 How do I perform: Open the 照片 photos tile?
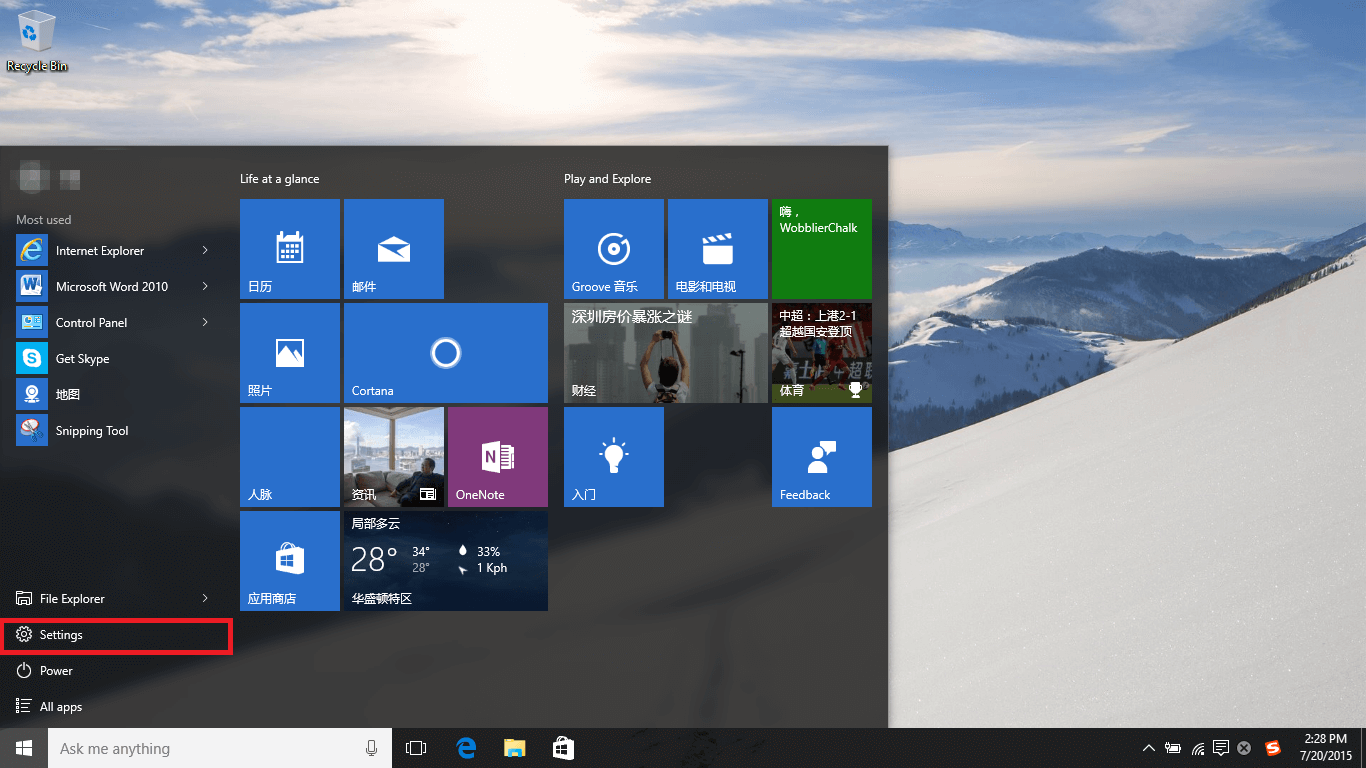(x=290, y=353)
